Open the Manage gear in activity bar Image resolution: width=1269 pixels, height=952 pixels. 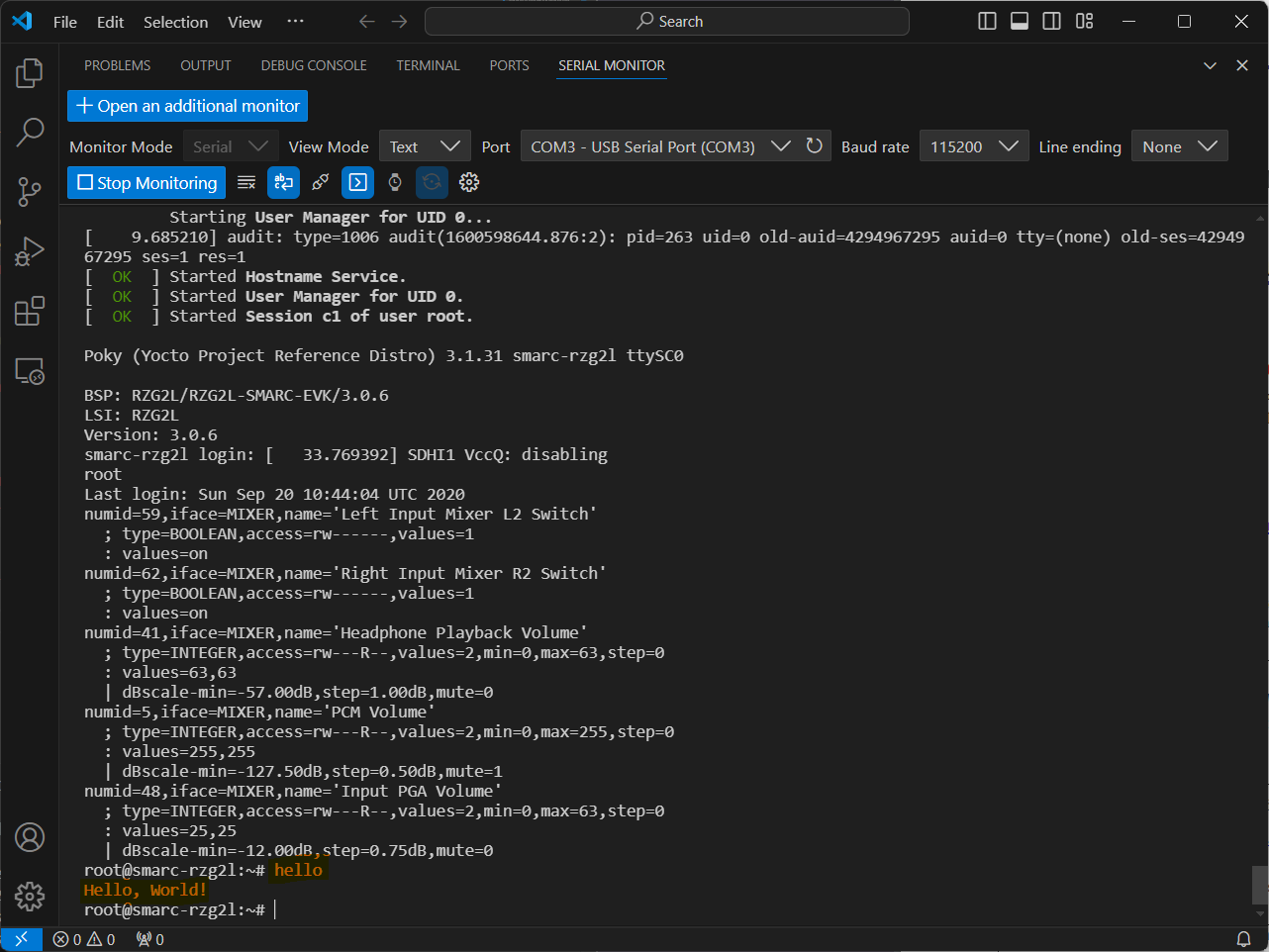30,897
